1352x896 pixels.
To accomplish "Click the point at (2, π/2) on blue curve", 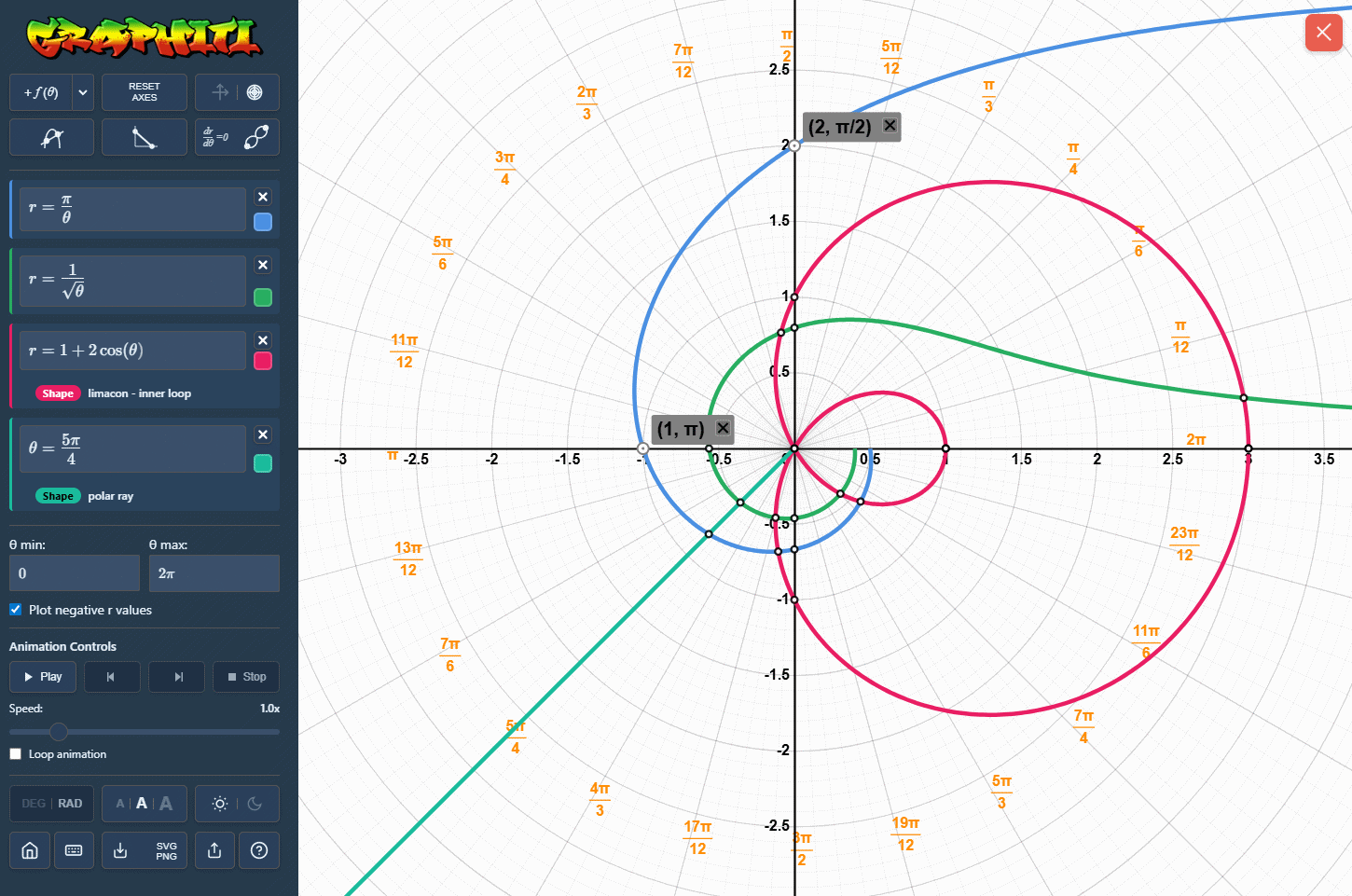I will [794, 145].
